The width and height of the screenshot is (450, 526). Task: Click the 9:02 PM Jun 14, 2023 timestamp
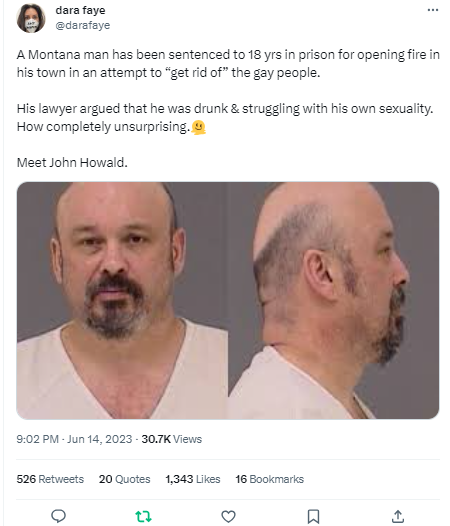click(x=74, y=439)
